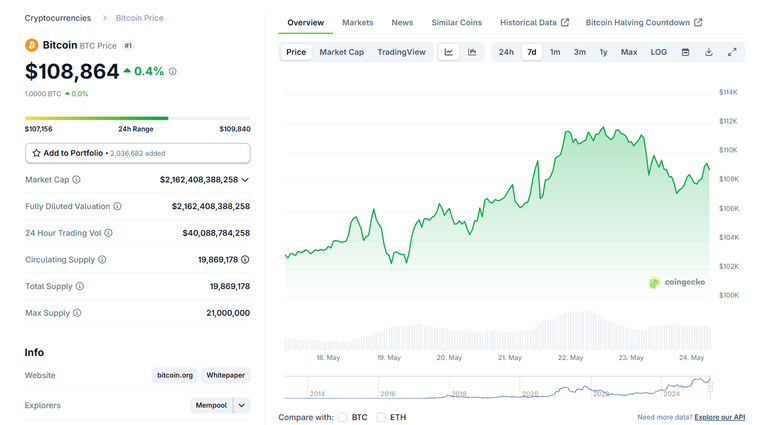Click info icon after the 19,869,178 circulating value

pyautogui.click(x=245, y=260)
